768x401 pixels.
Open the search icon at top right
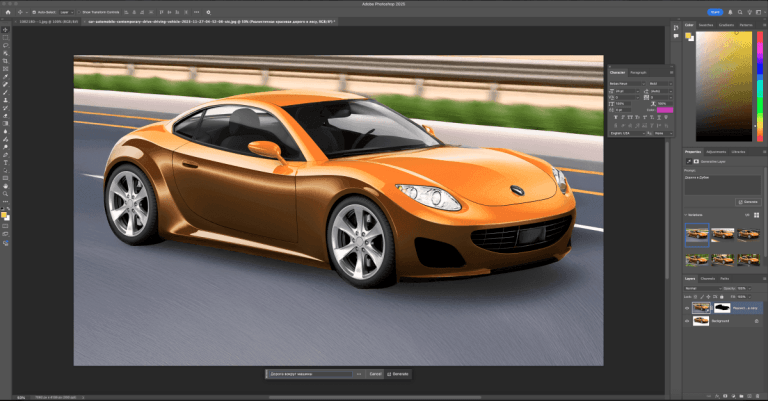tap(741, 12)
